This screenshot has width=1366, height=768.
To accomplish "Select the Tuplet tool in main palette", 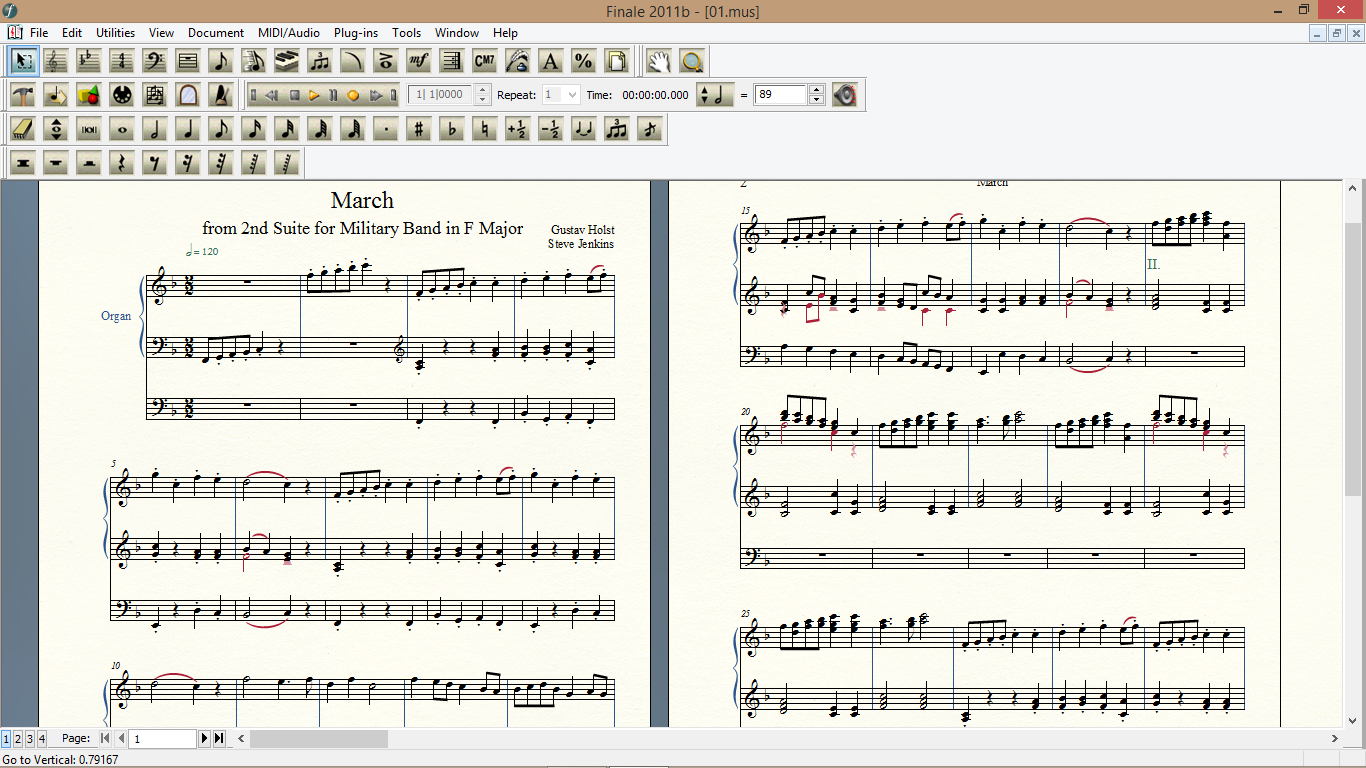I will click(320, 61).
